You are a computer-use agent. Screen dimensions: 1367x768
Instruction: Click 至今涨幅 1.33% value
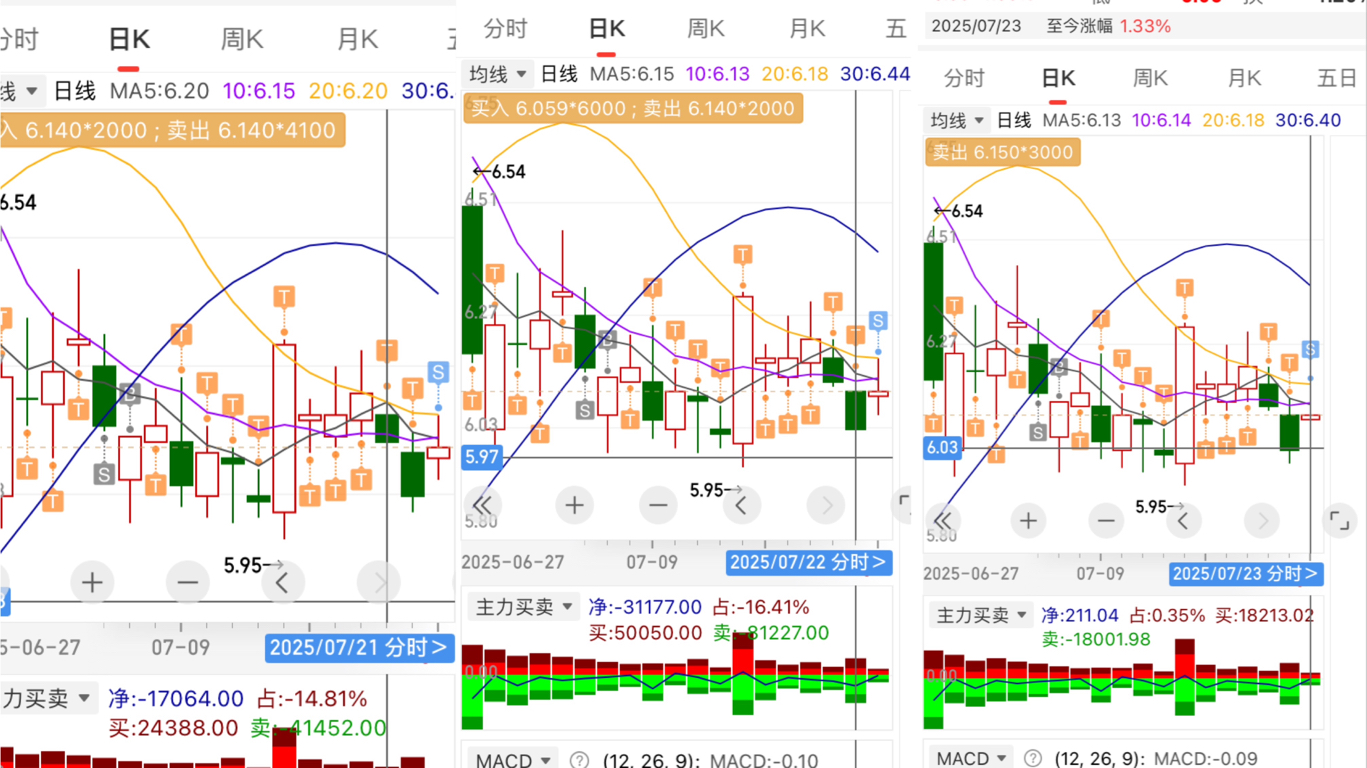coord(1145,26)
